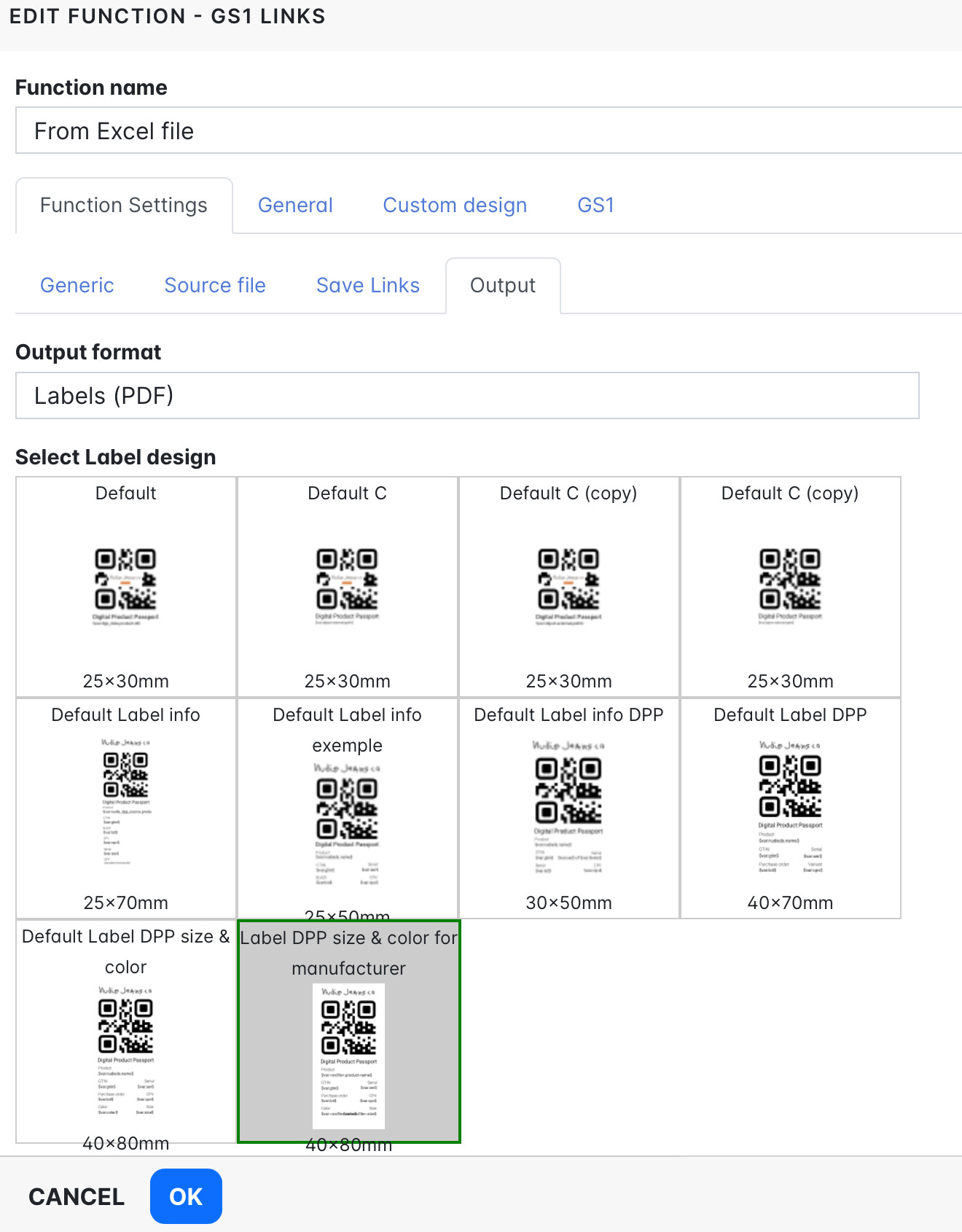Select the Default Label info exemple design
Image resolution: width=962 pixels, height=1232 pixels.
click(x=347, y=808)
